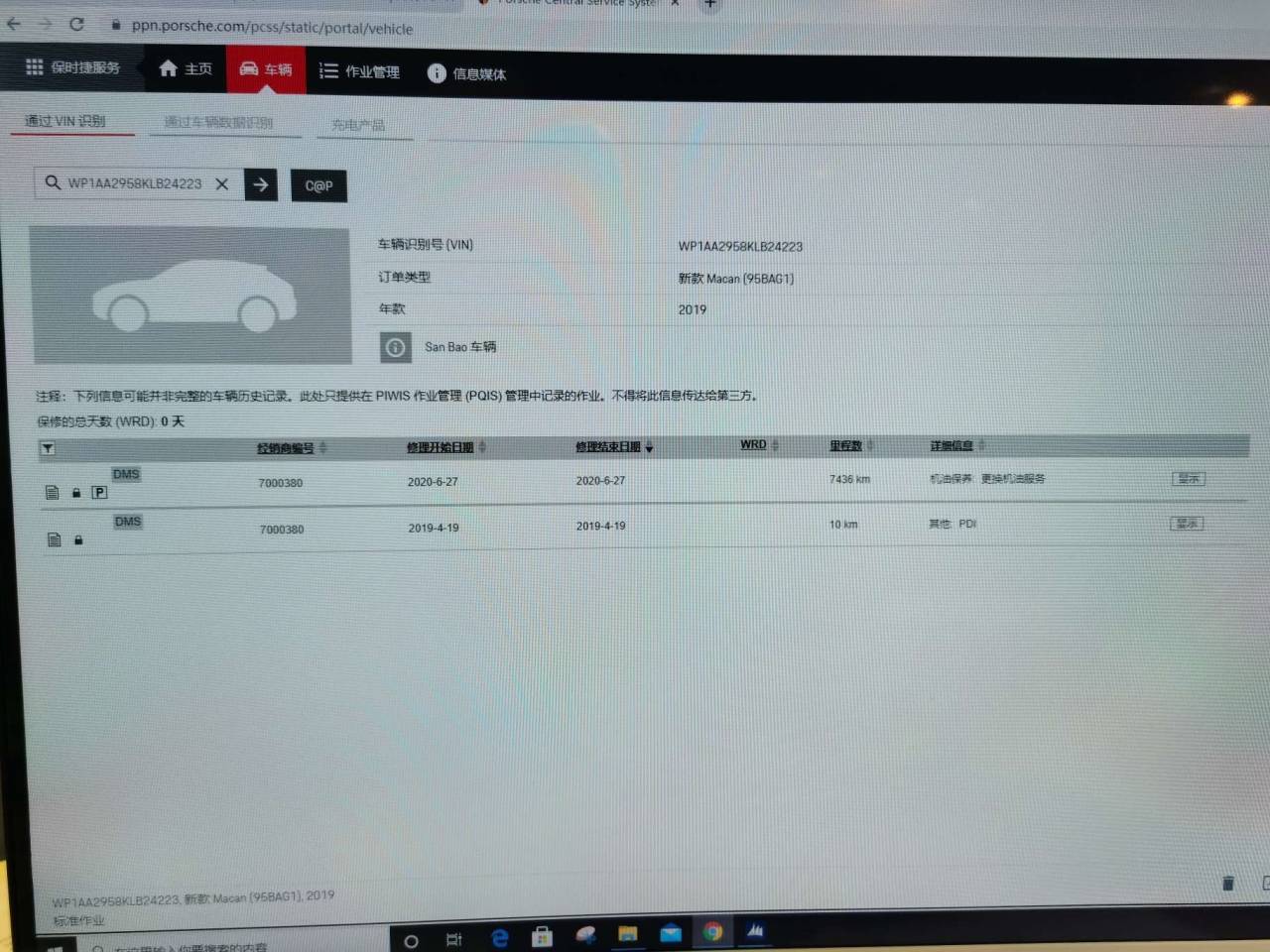The image size is (1270, 952).
Task: Select the 2019 model year value
Action: pyautogui.click(x=693, y=309)
